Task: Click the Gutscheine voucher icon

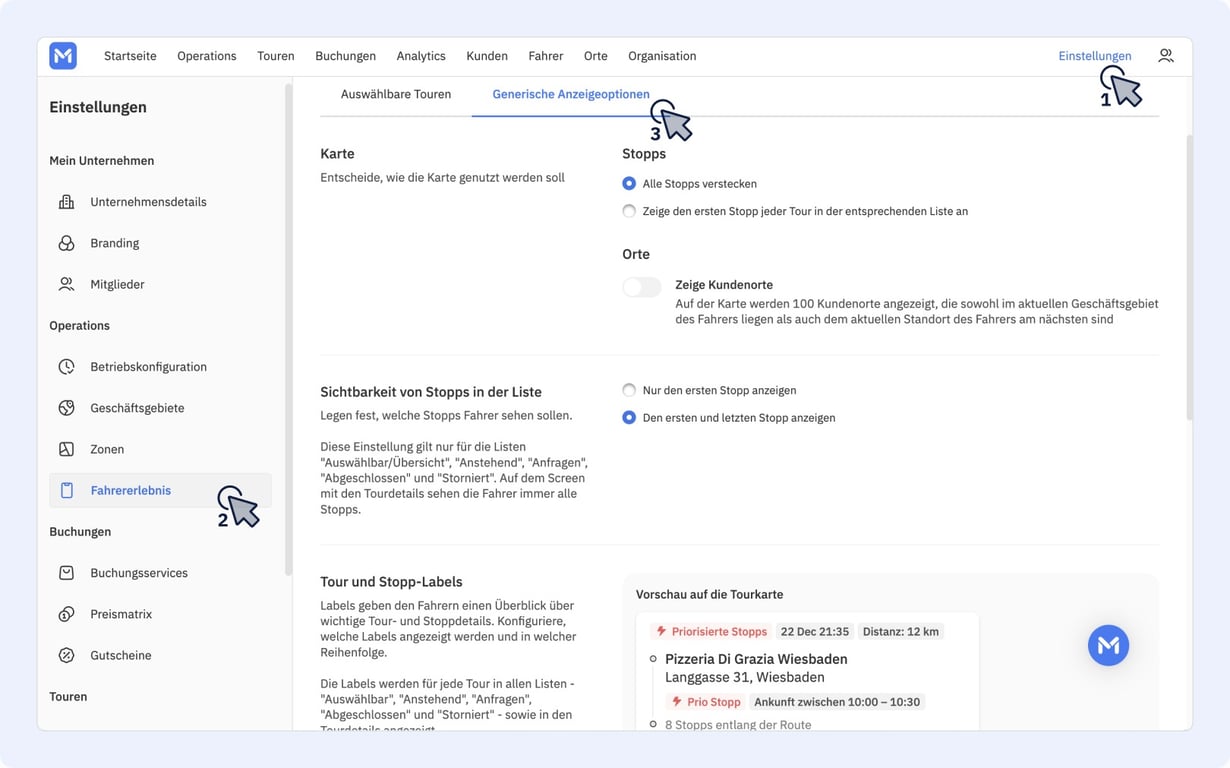Action: (66, 655)
